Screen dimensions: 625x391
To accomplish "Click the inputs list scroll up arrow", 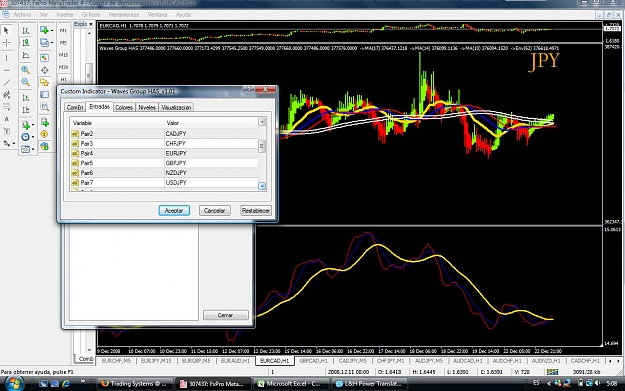I will click(262, 122).
